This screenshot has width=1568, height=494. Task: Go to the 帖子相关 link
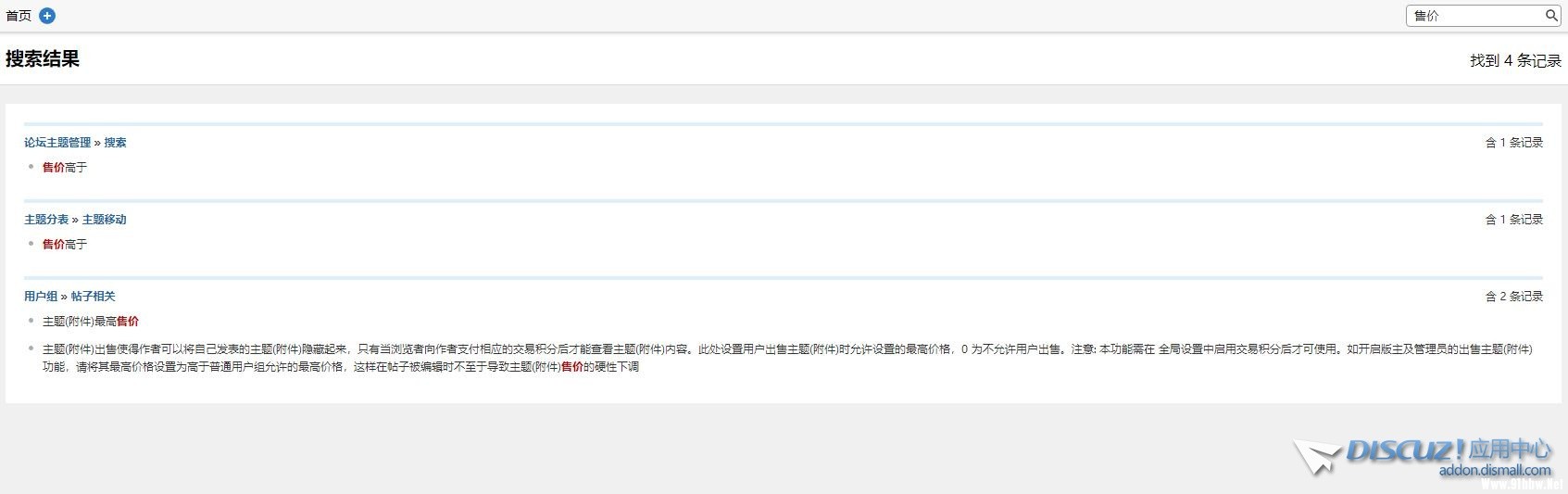93,297
